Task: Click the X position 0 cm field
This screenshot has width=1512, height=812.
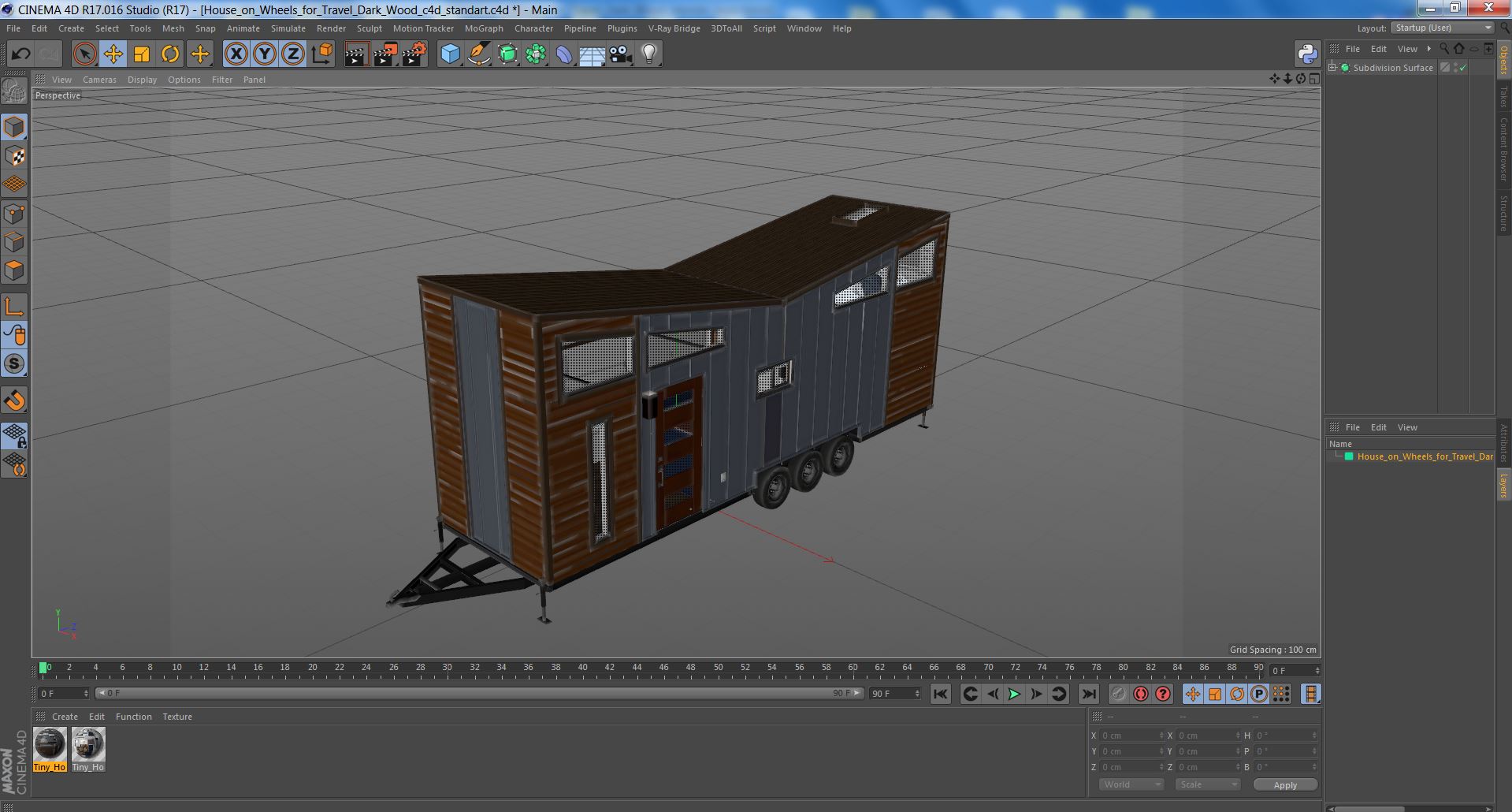Action: pyautogui.click(x=1131, y=736)
